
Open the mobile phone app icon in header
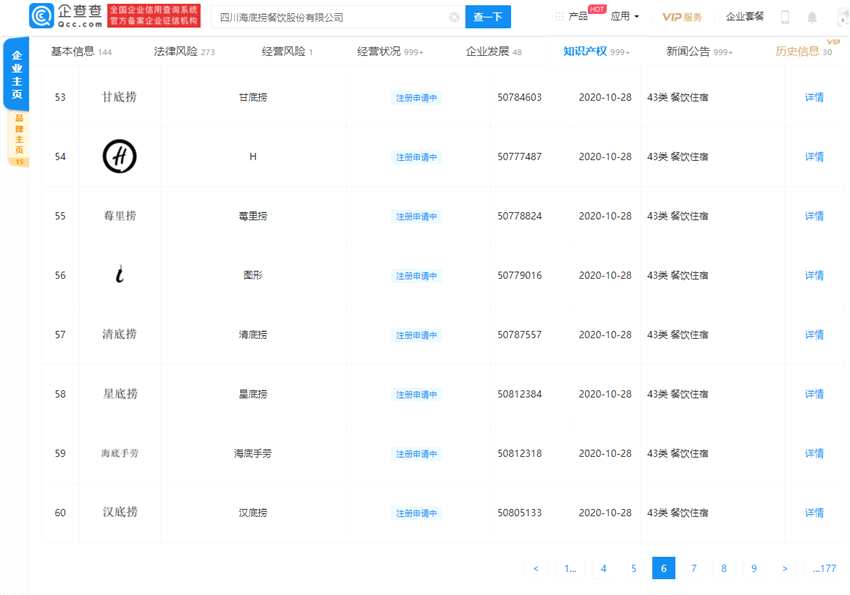tap(785, 17)
